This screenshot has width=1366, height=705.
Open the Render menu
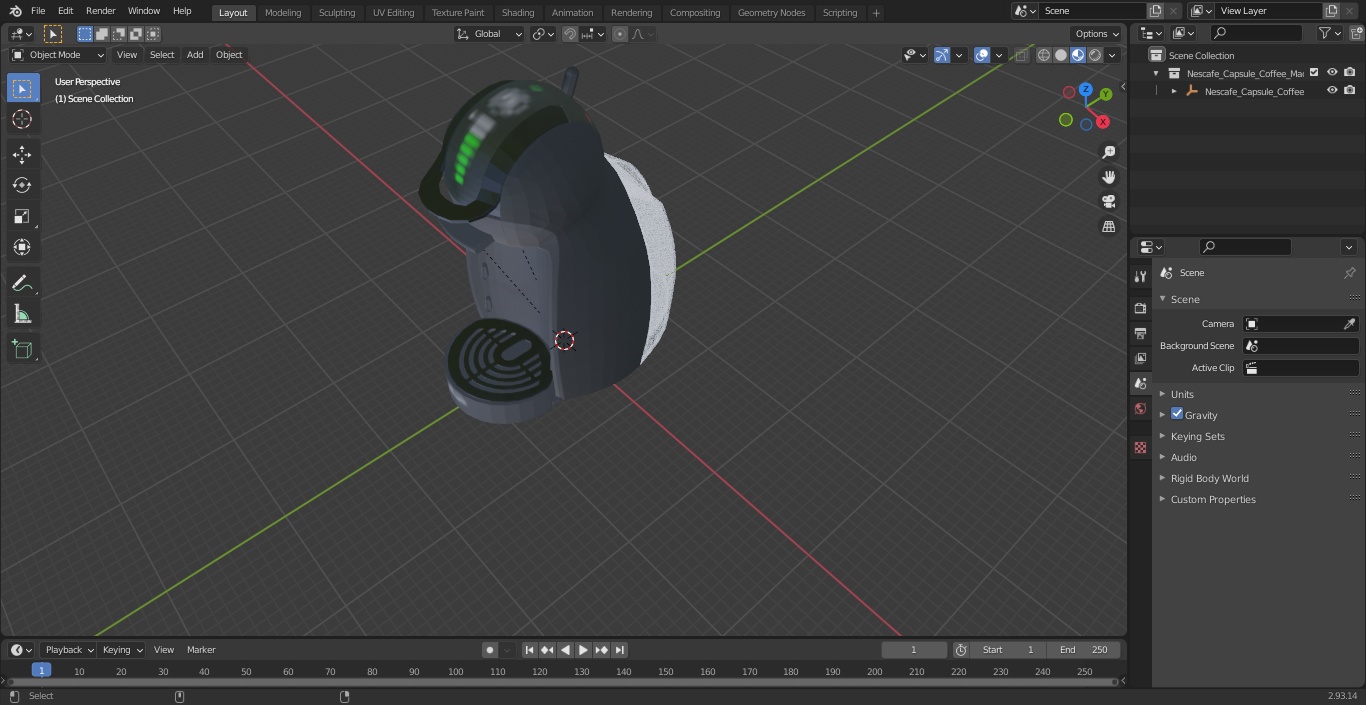pos(101,11)
